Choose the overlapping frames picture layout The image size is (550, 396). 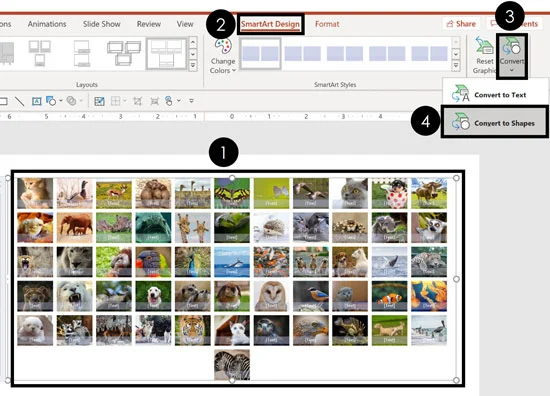[x=124, y=53]
